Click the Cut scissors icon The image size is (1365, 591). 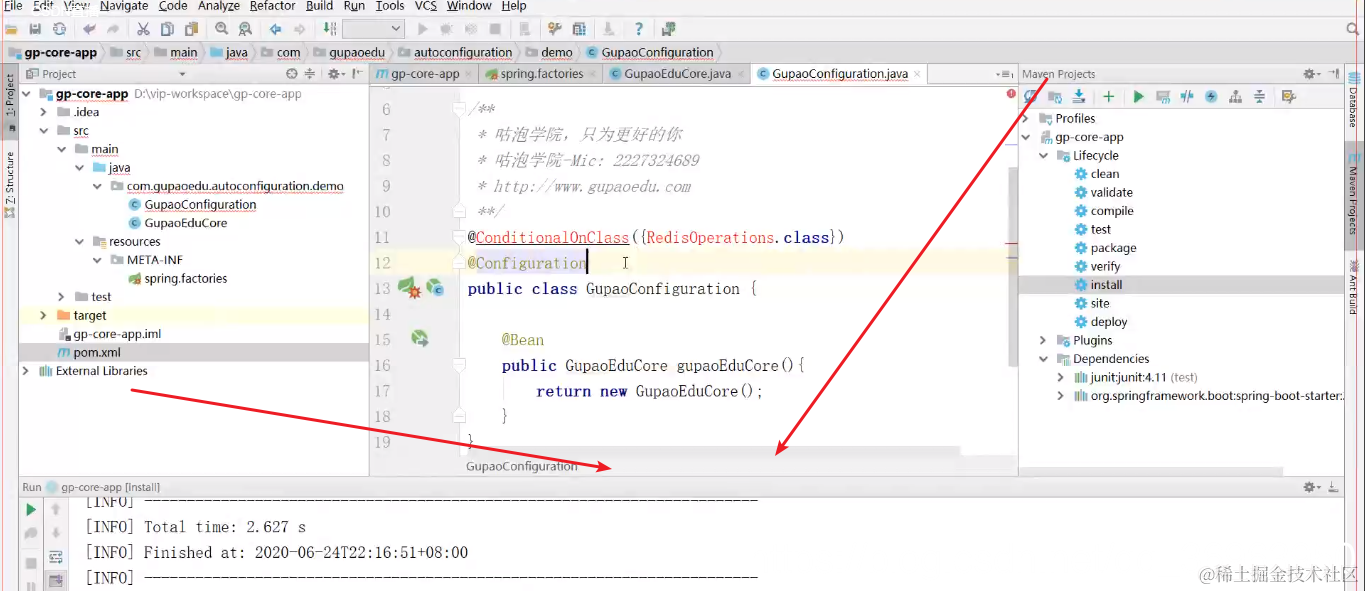coord(143,29)
